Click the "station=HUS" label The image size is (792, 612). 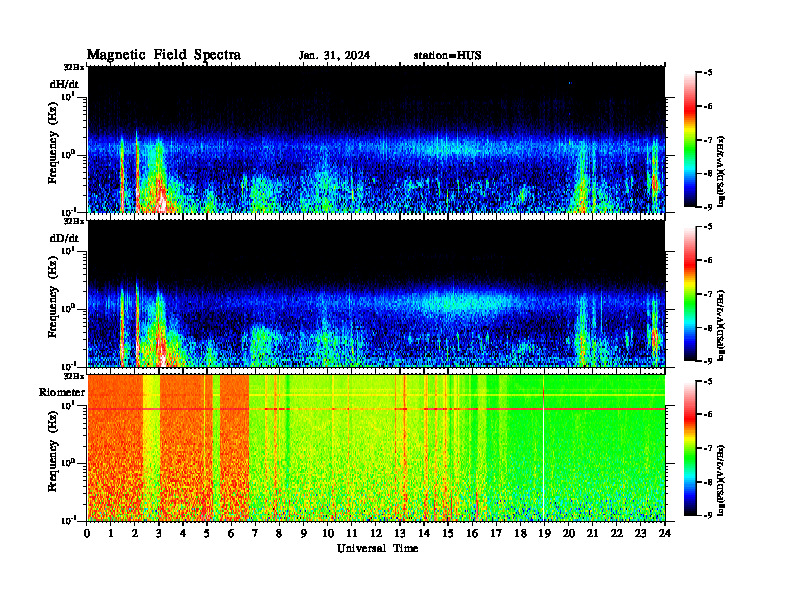[447, 56]
